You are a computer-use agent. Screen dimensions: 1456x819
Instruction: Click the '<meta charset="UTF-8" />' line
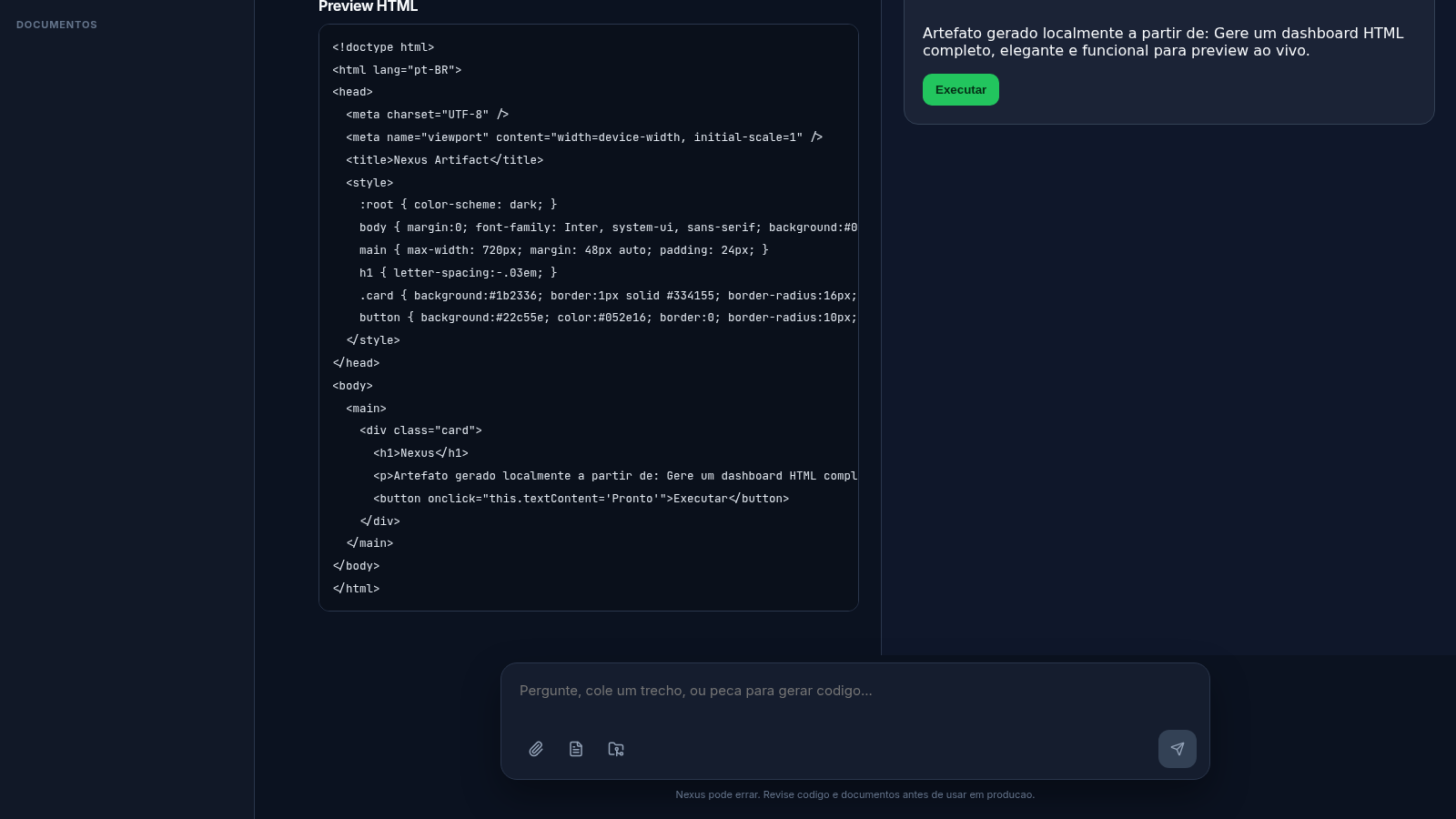click(427, 115)
